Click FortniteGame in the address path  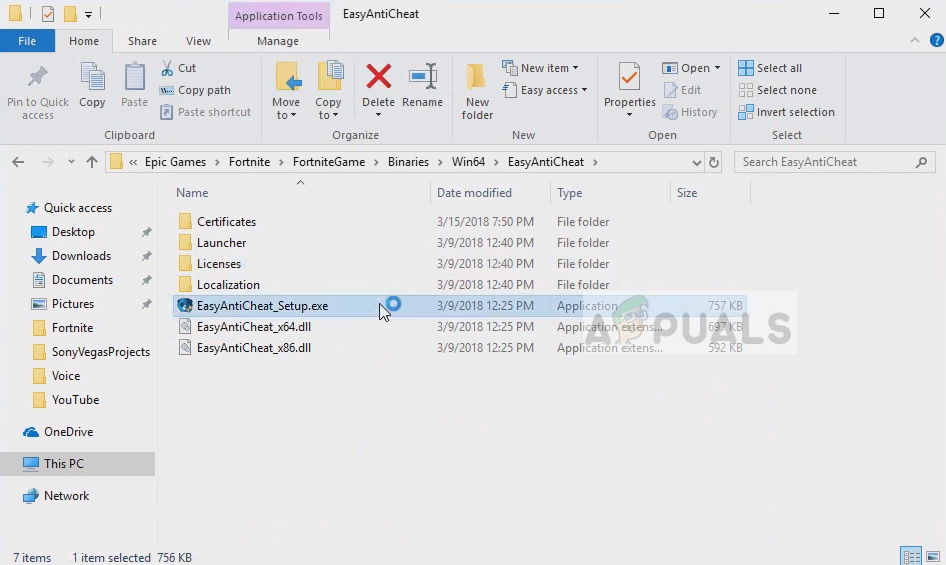click(x=329, y=162)
